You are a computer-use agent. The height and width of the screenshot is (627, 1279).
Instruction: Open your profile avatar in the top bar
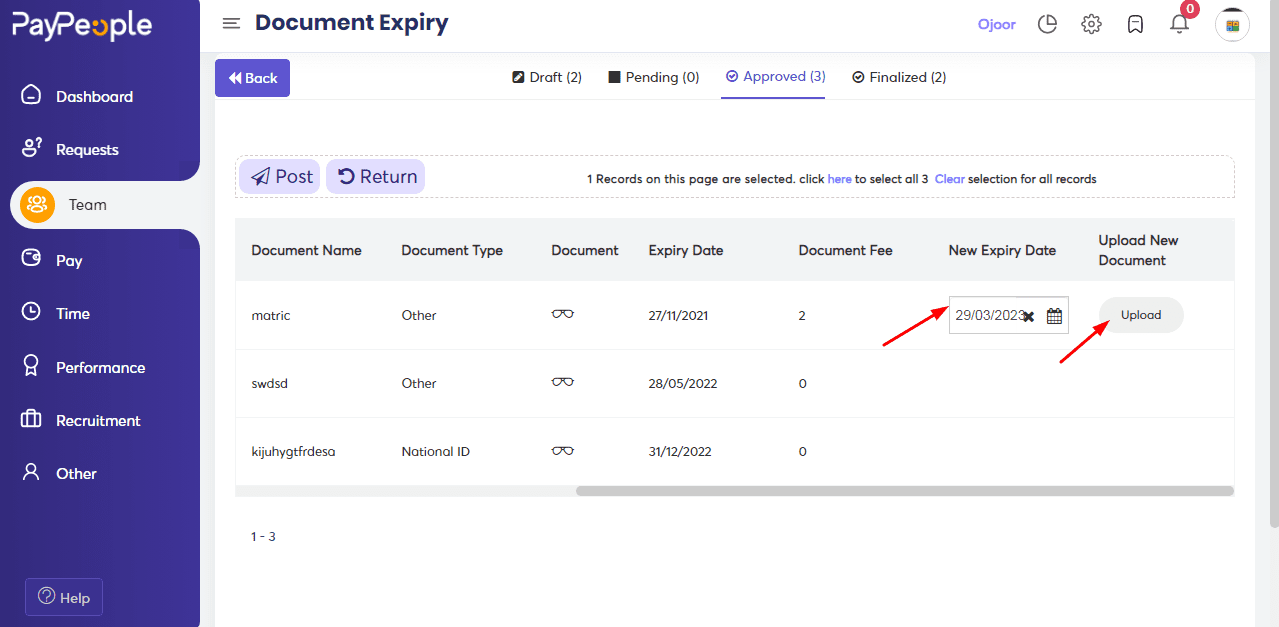point(1232,24)
